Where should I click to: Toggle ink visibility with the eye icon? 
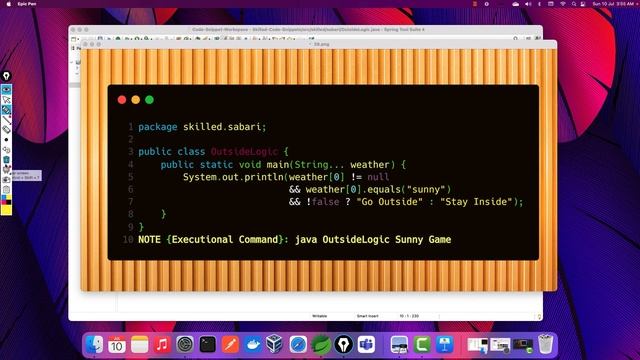coord(6,89)
